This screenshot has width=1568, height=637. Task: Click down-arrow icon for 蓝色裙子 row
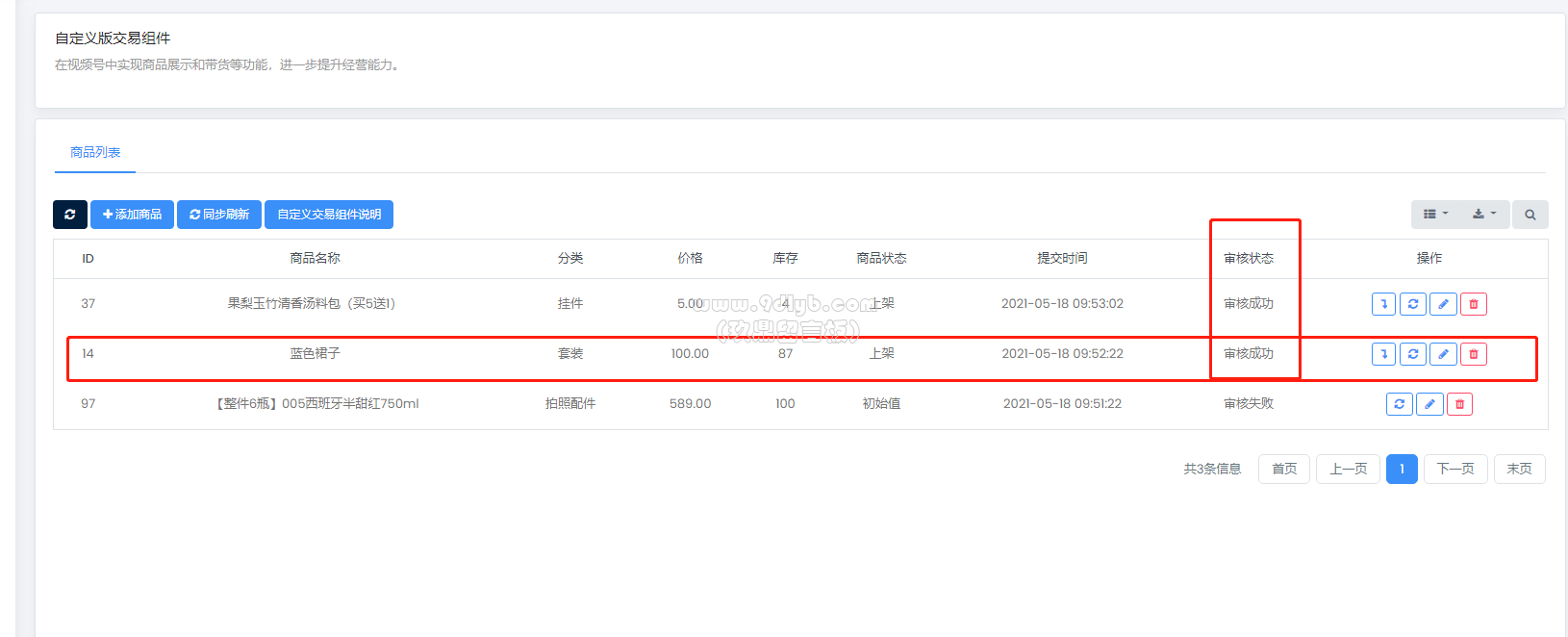[x=1383, y=354]
